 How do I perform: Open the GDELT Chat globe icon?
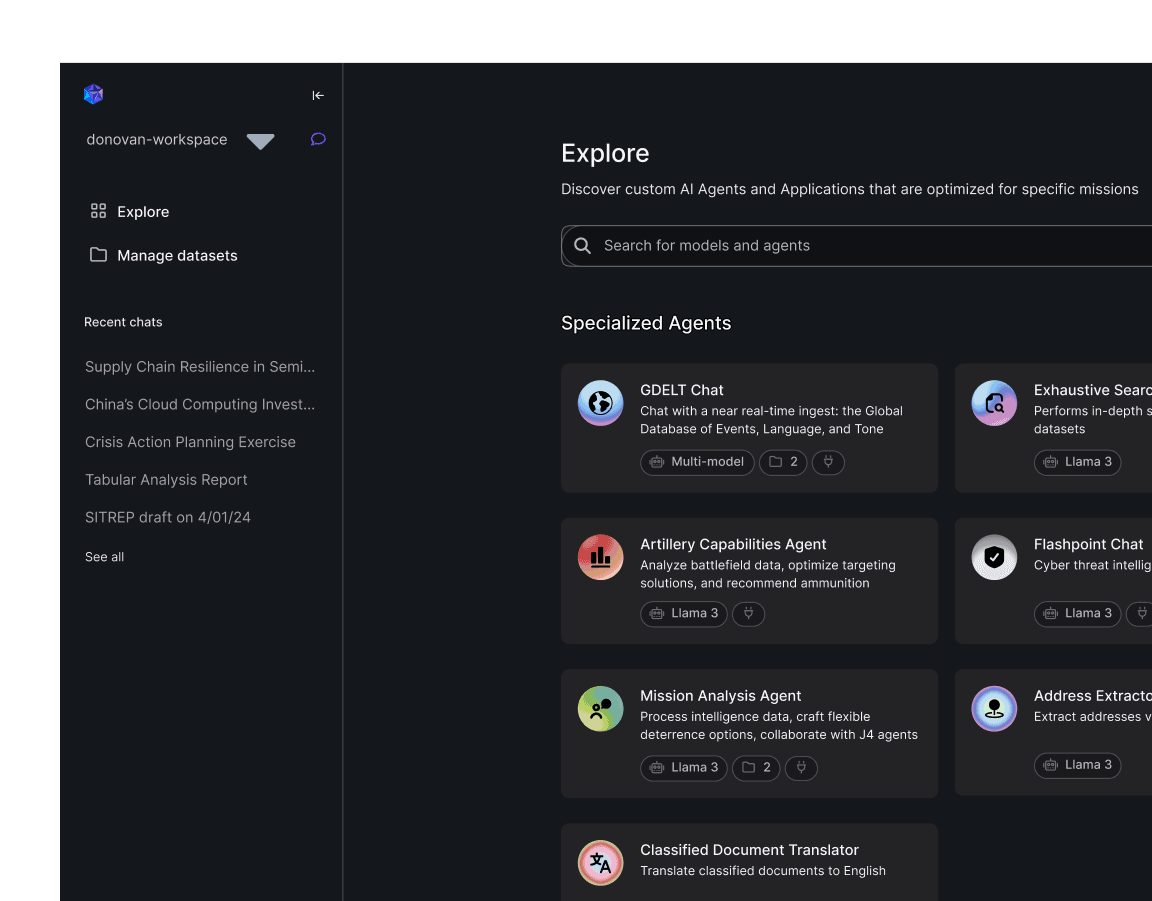click(x=600, y=403)
